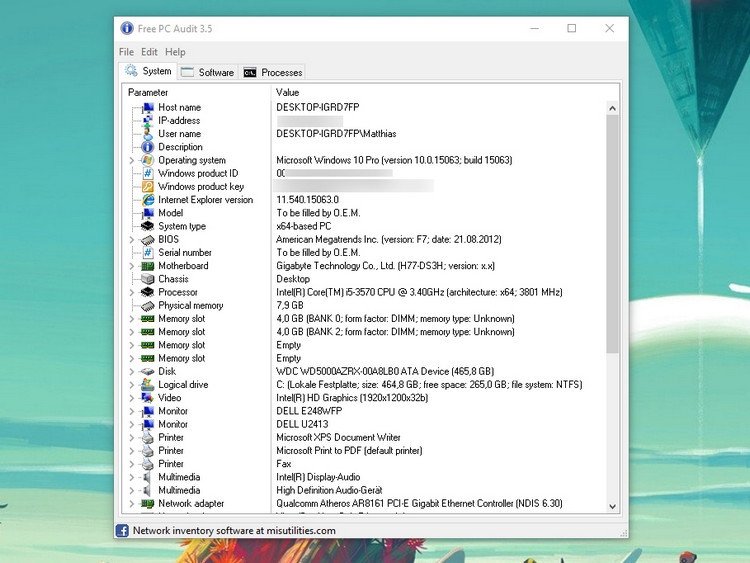This screenshot has width=750, height=563.
Task: Click the System type chip icon
Action: [x=148, y=226]
